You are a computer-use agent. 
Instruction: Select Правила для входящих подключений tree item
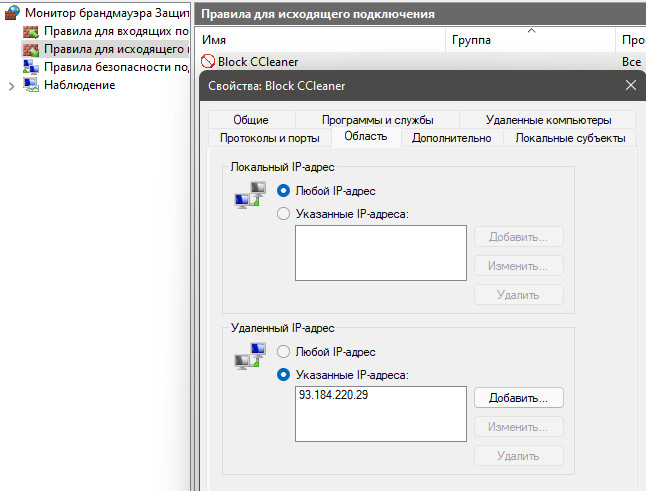[x=116, y=31]
